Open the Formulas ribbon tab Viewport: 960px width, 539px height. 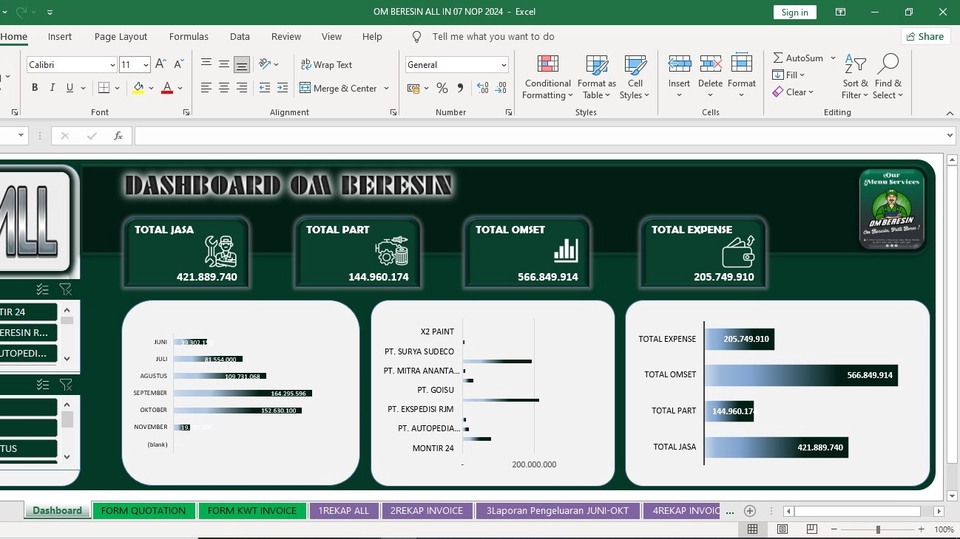pos(188,37)
